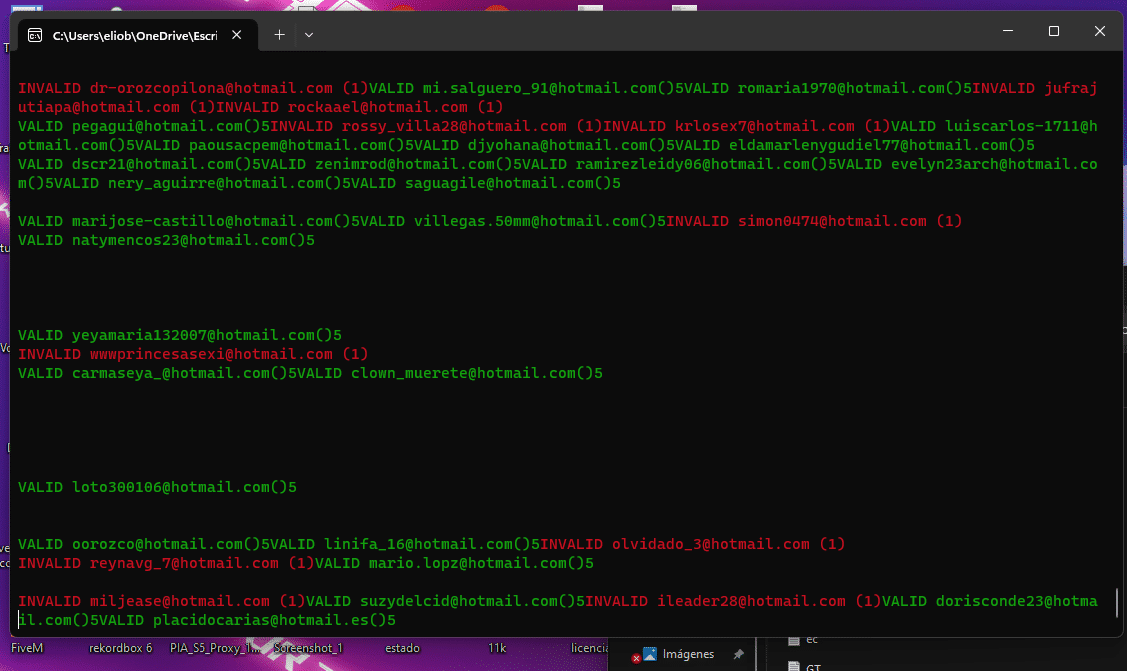Open the Imágenes folder in File Explorer
1127x671 pixels.
(690, 654)
